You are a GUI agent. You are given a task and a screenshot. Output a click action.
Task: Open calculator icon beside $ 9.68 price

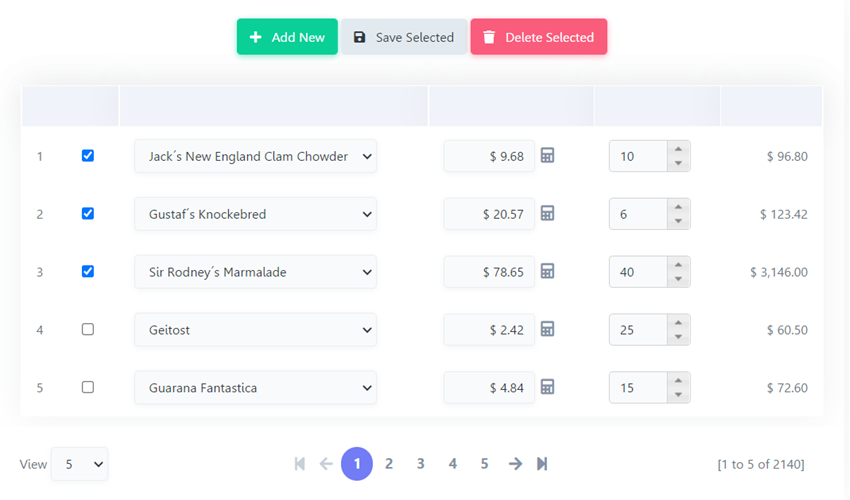click(x=548, y=156)
